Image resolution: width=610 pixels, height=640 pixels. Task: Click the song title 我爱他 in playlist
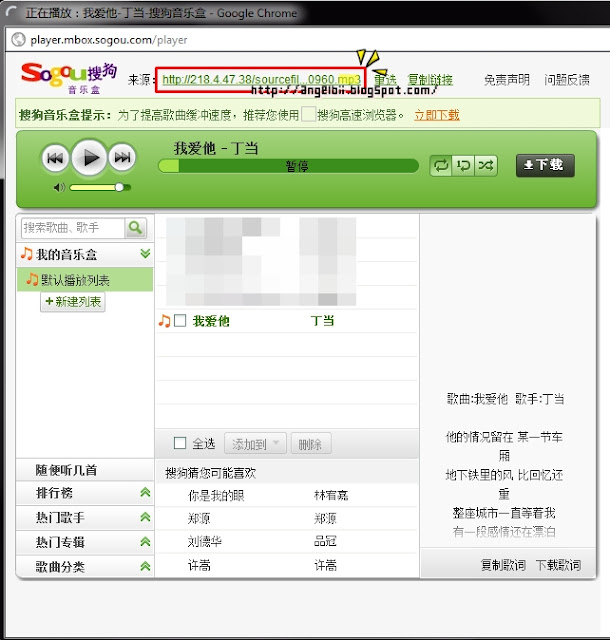(211, 321)
